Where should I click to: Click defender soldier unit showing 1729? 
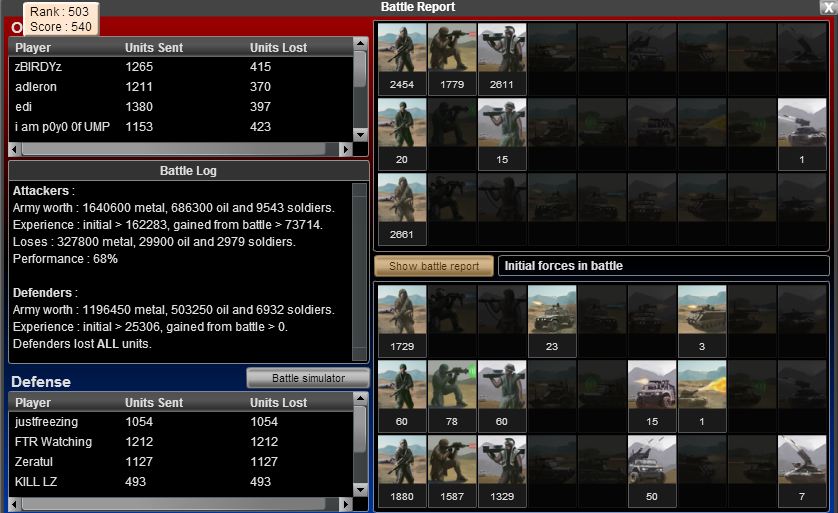tap(402, 321)
